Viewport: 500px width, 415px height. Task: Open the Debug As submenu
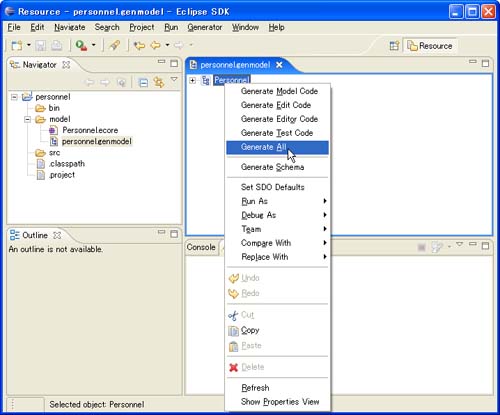click(x=278, y=215)
